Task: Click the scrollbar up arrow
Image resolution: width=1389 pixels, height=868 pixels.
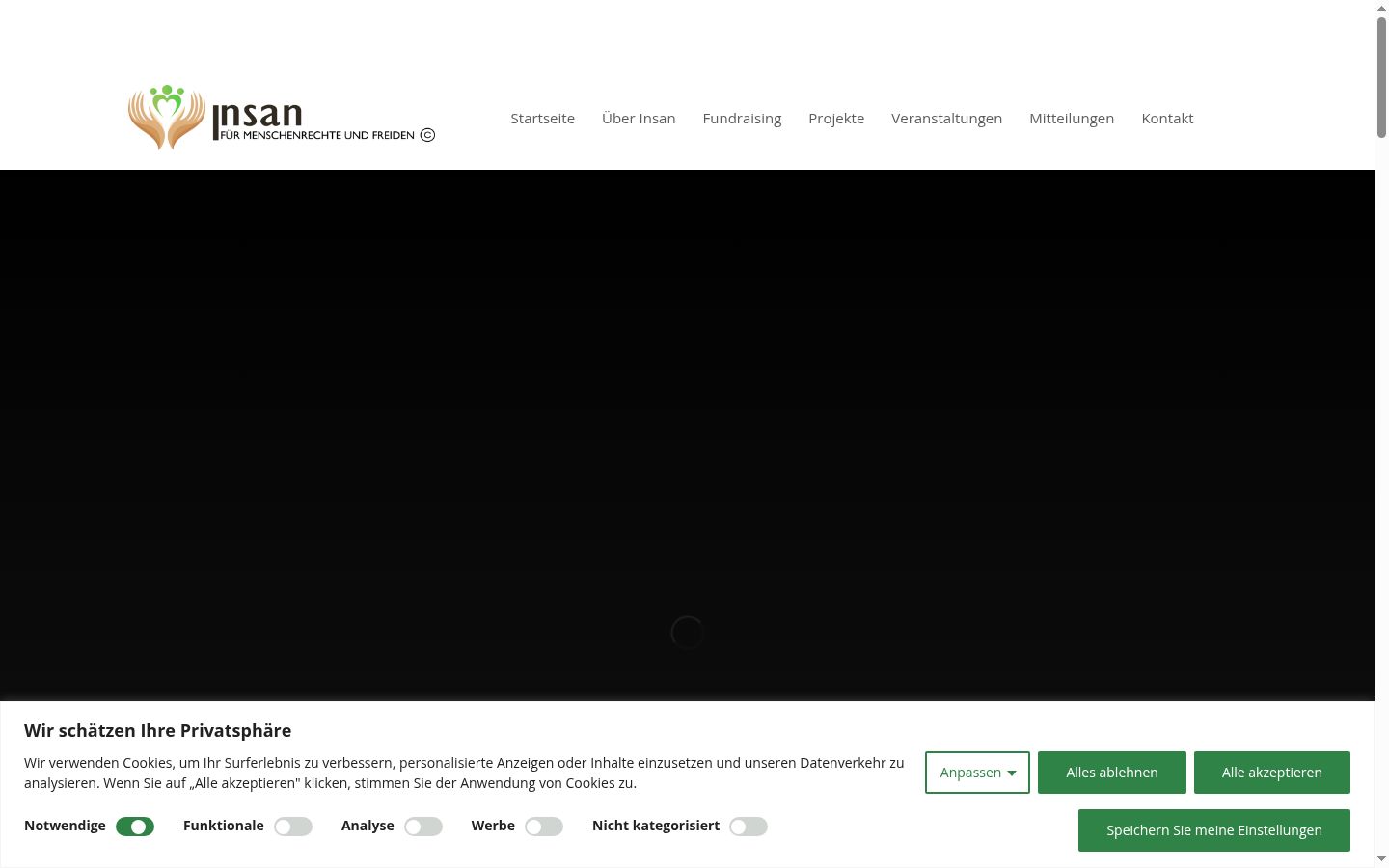Action: pyautogui.click(x=1381, y=8)
